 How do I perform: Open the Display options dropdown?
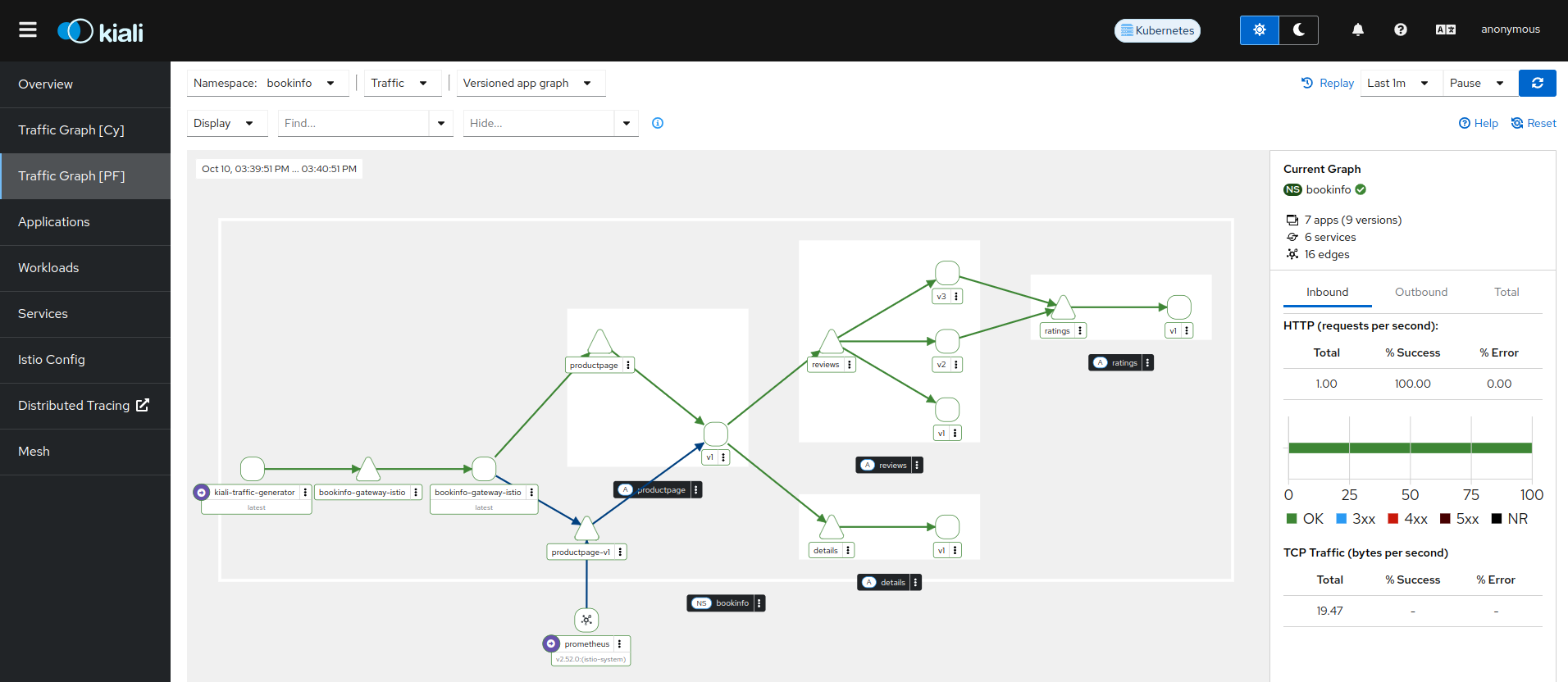(224, 123)
